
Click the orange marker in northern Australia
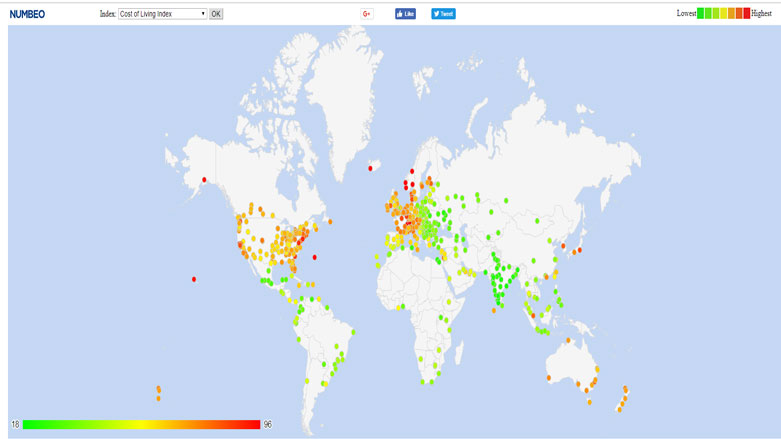[x=567, y=341]
